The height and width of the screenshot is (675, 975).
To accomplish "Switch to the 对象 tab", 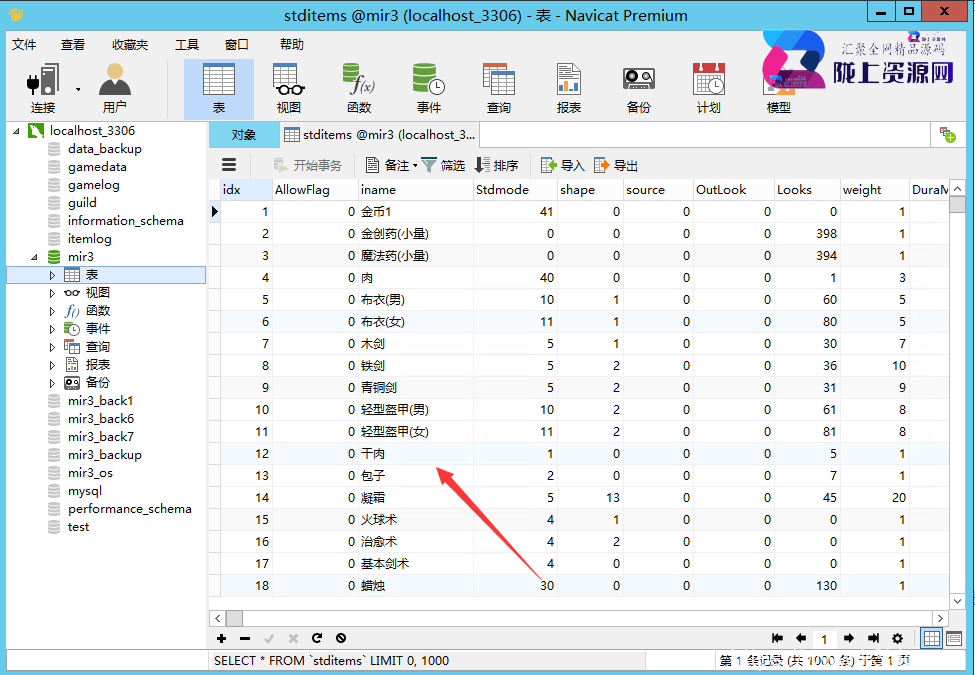I will click(x=244, y=134).
